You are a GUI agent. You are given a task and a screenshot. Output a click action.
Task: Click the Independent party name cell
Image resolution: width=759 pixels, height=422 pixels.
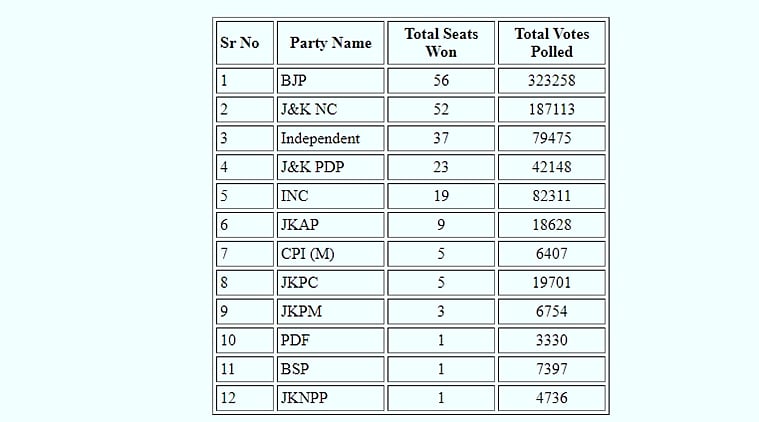330,139
